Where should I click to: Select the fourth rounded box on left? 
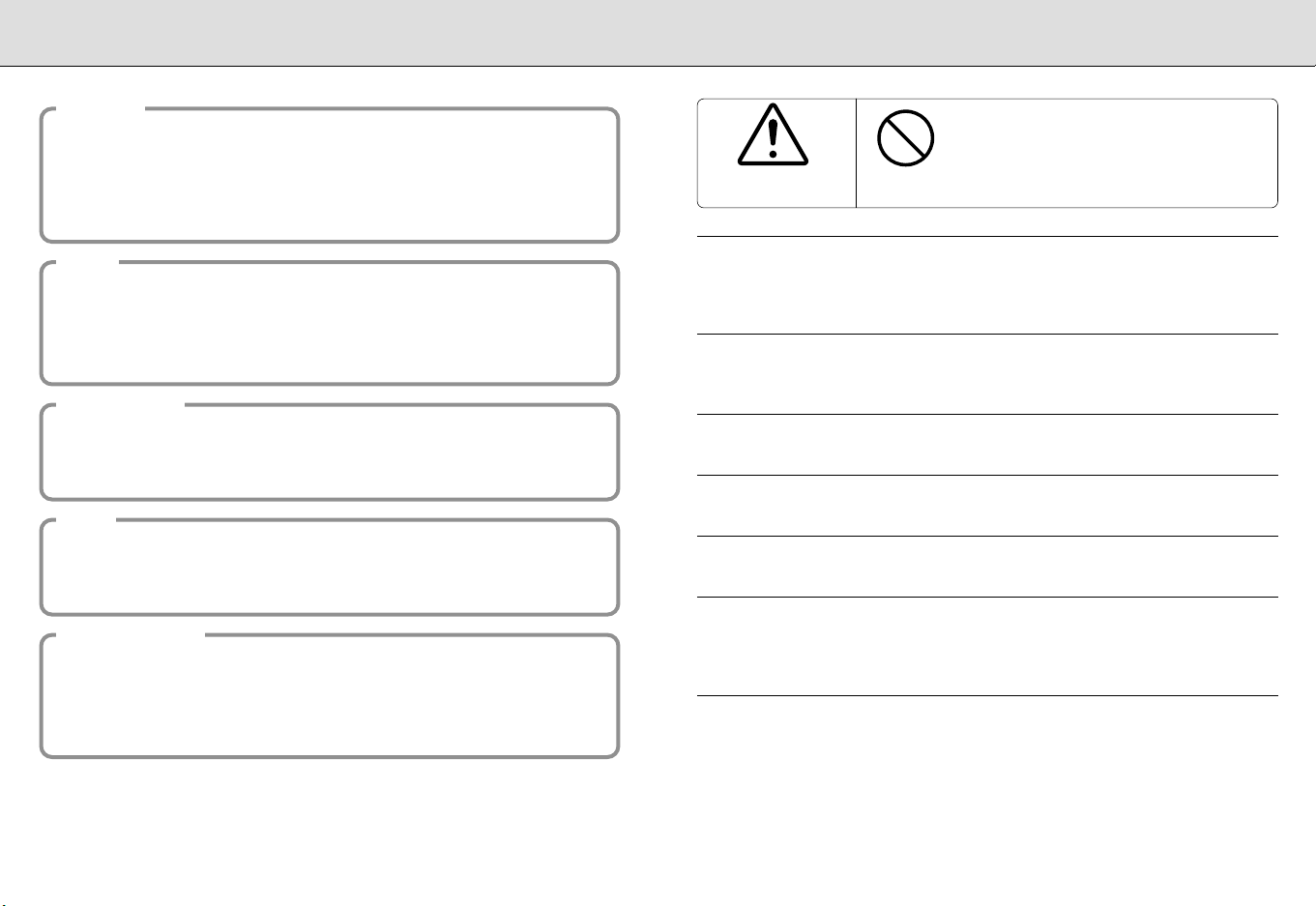pyautogui.click(x=329, y=568)
